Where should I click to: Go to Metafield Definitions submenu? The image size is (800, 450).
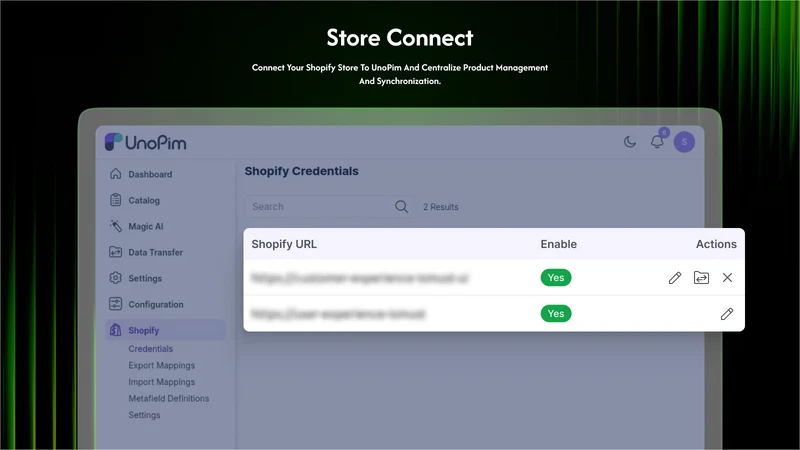tap(169, 398)
